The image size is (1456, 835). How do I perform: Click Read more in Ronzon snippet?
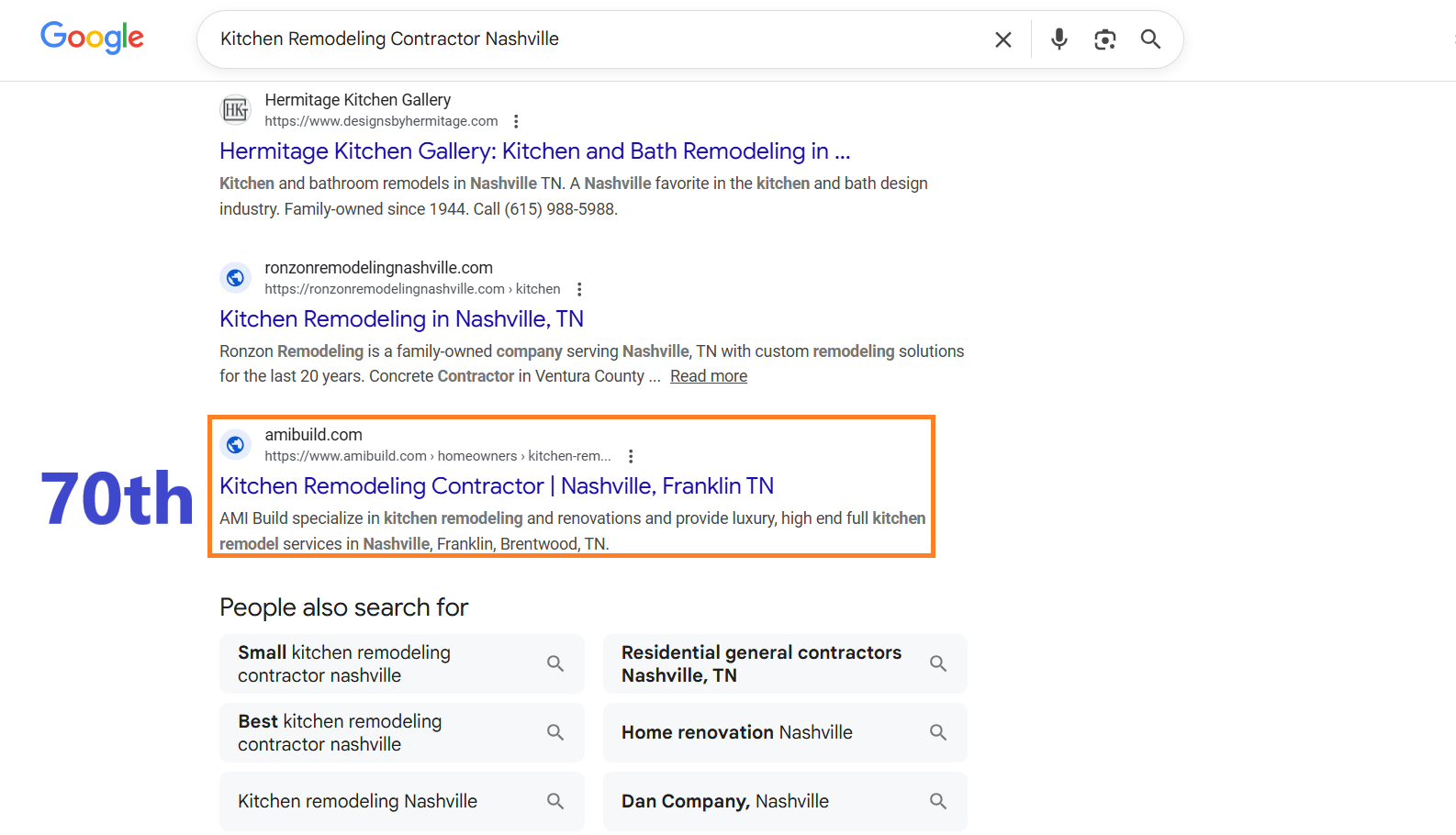click(708, 376)
